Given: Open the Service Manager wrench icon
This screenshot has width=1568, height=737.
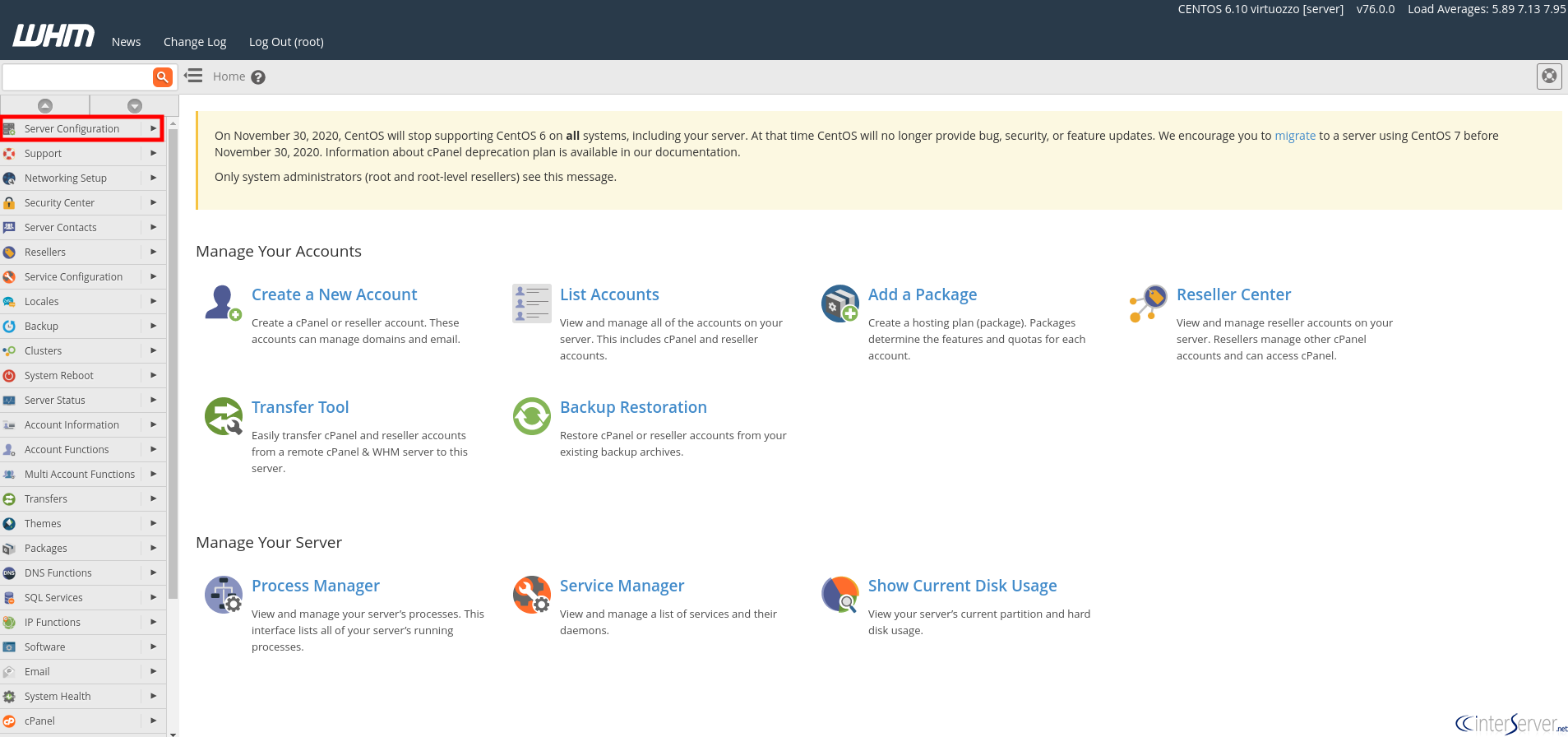Looking at the screenshot, I should pos(531,594).
